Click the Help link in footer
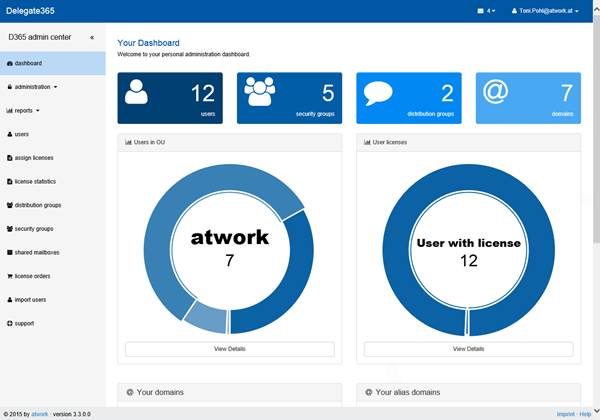The image size is (600, 420). 585,413
